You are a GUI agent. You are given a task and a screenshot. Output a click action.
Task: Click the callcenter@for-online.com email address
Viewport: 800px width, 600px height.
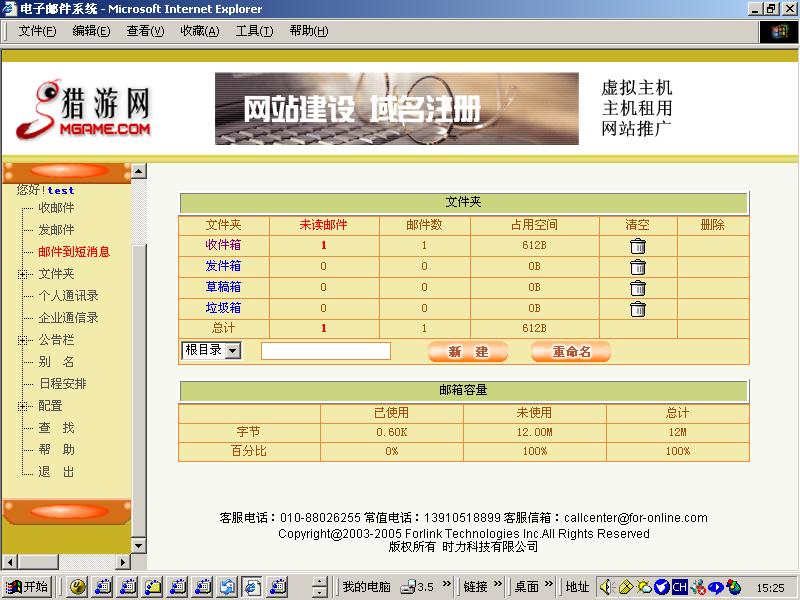(636, 518)
